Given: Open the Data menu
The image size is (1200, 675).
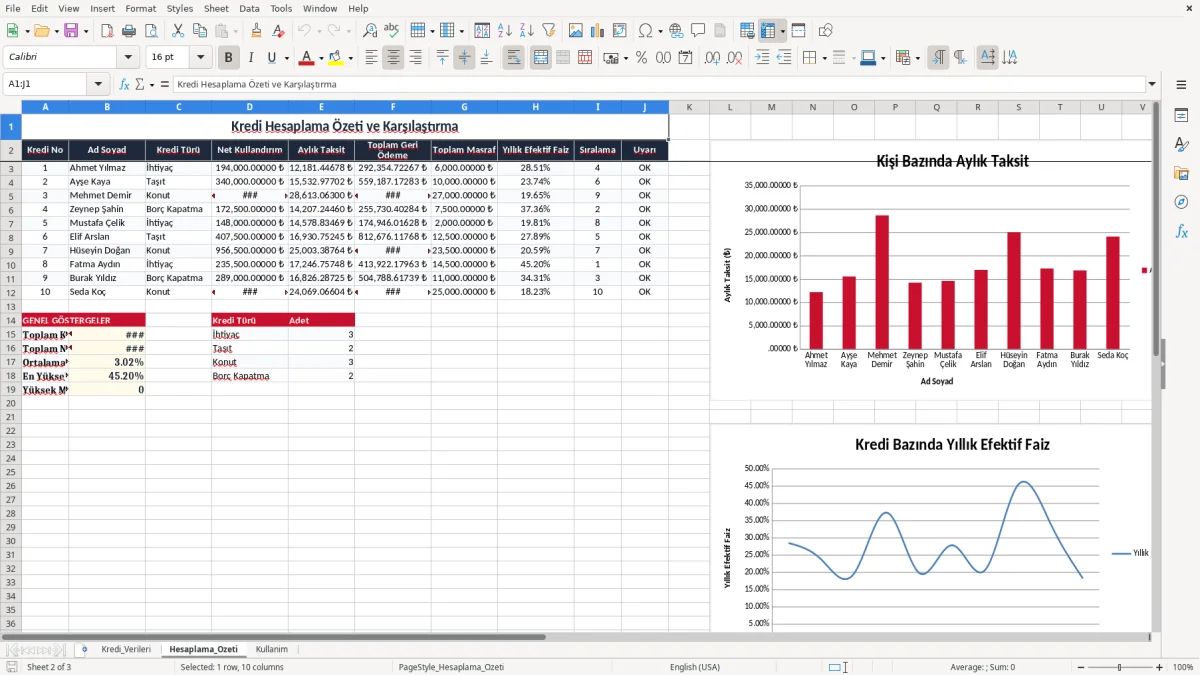Looking at the screenshot, I should click(x=249, y=8).
